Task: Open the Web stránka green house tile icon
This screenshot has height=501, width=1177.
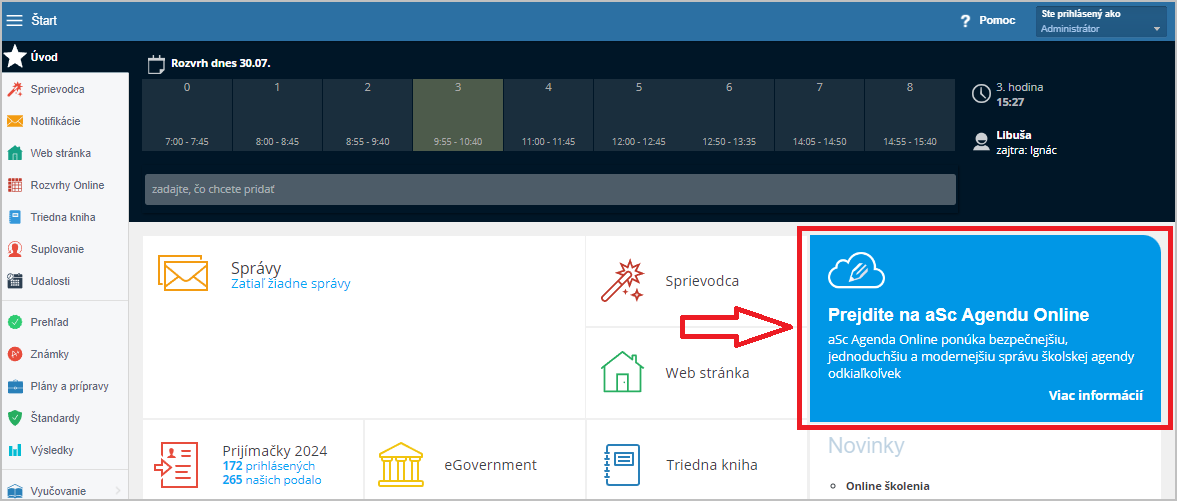Action: click(x=622, y=373)
